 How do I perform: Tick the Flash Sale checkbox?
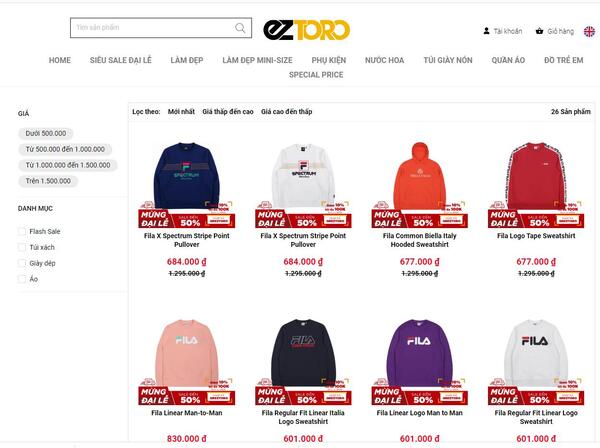22,231
